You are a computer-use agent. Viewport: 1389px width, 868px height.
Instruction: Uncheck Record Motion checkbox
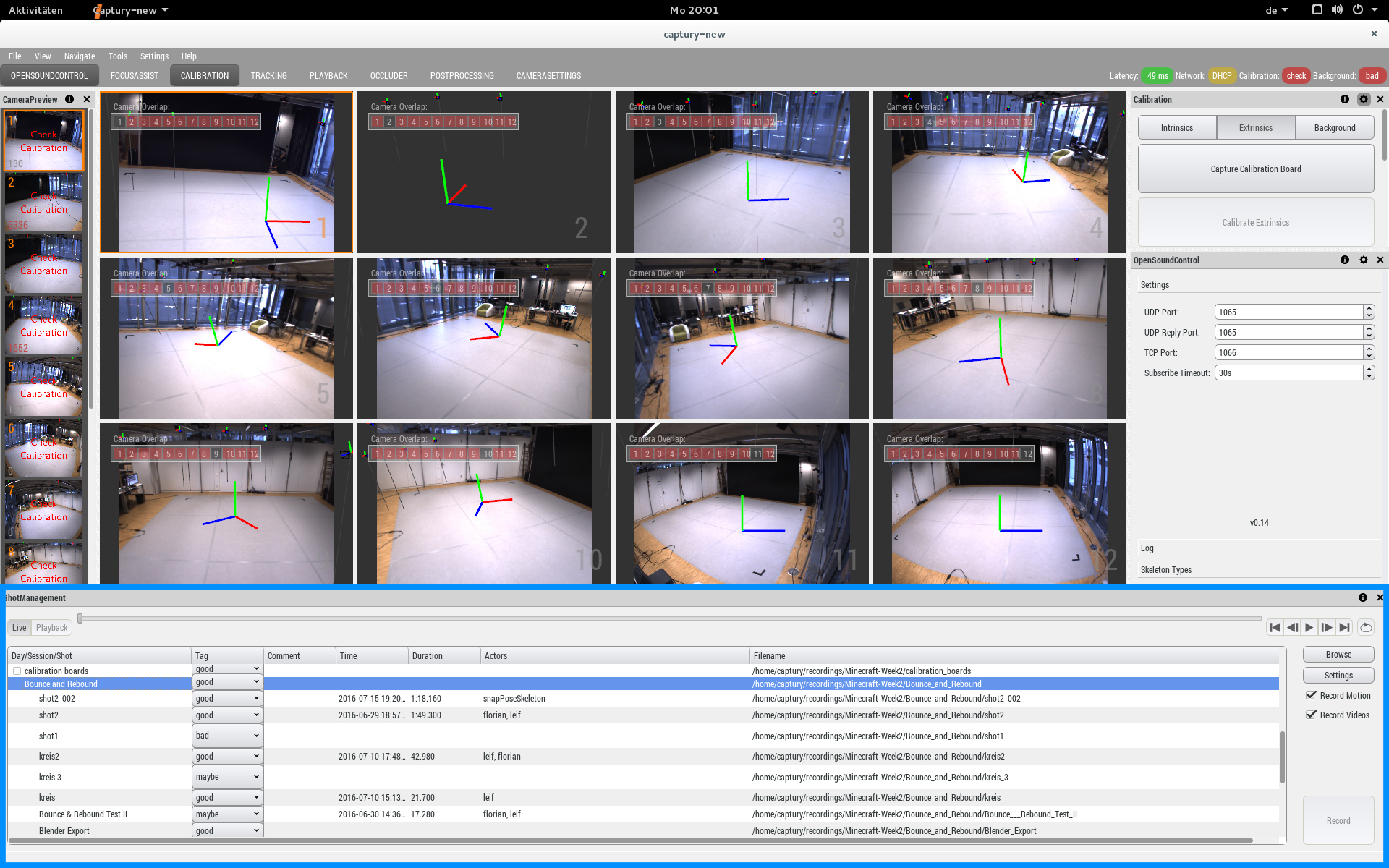1311,695
